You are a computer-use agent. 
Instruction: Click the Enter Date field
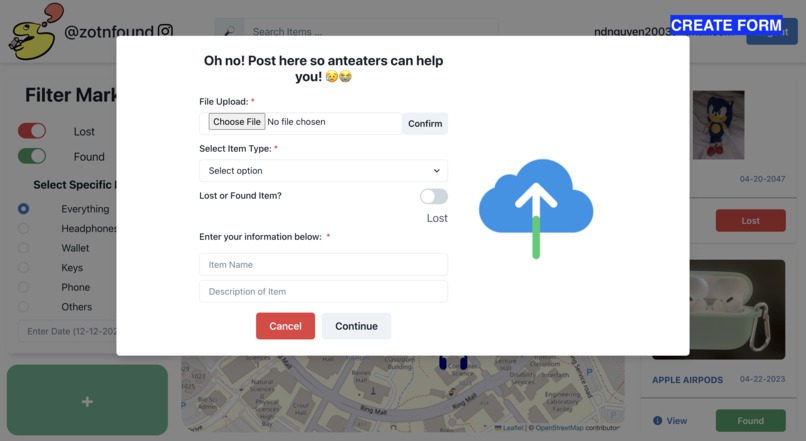coord(68,331)
